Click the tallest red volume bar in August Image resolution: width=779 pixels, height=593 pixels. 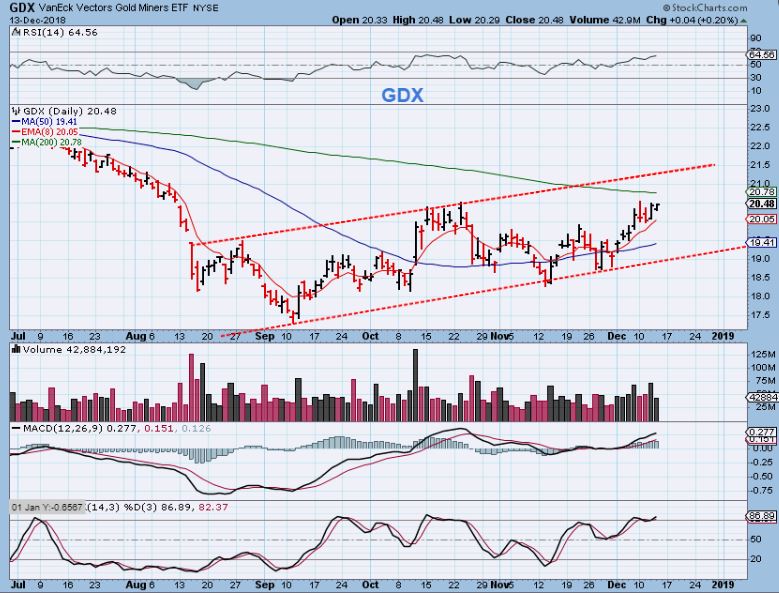(x=191, y=388)
